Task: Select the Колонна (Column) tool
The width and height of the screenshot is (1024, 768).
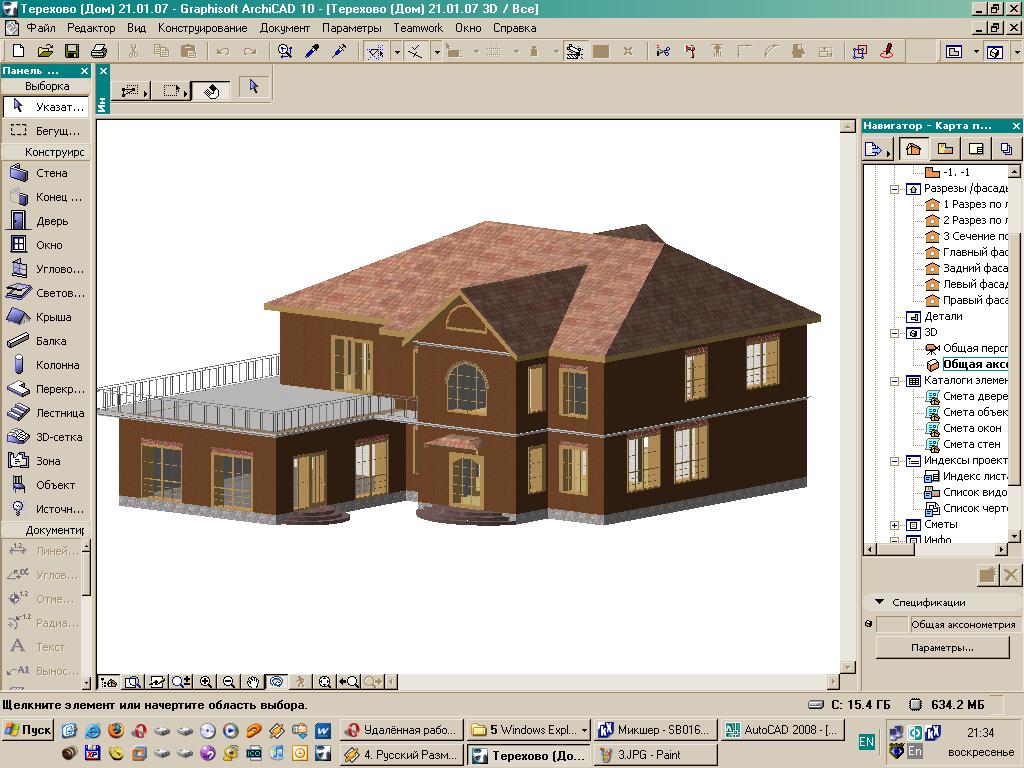Action: click(x=44, y=365)
